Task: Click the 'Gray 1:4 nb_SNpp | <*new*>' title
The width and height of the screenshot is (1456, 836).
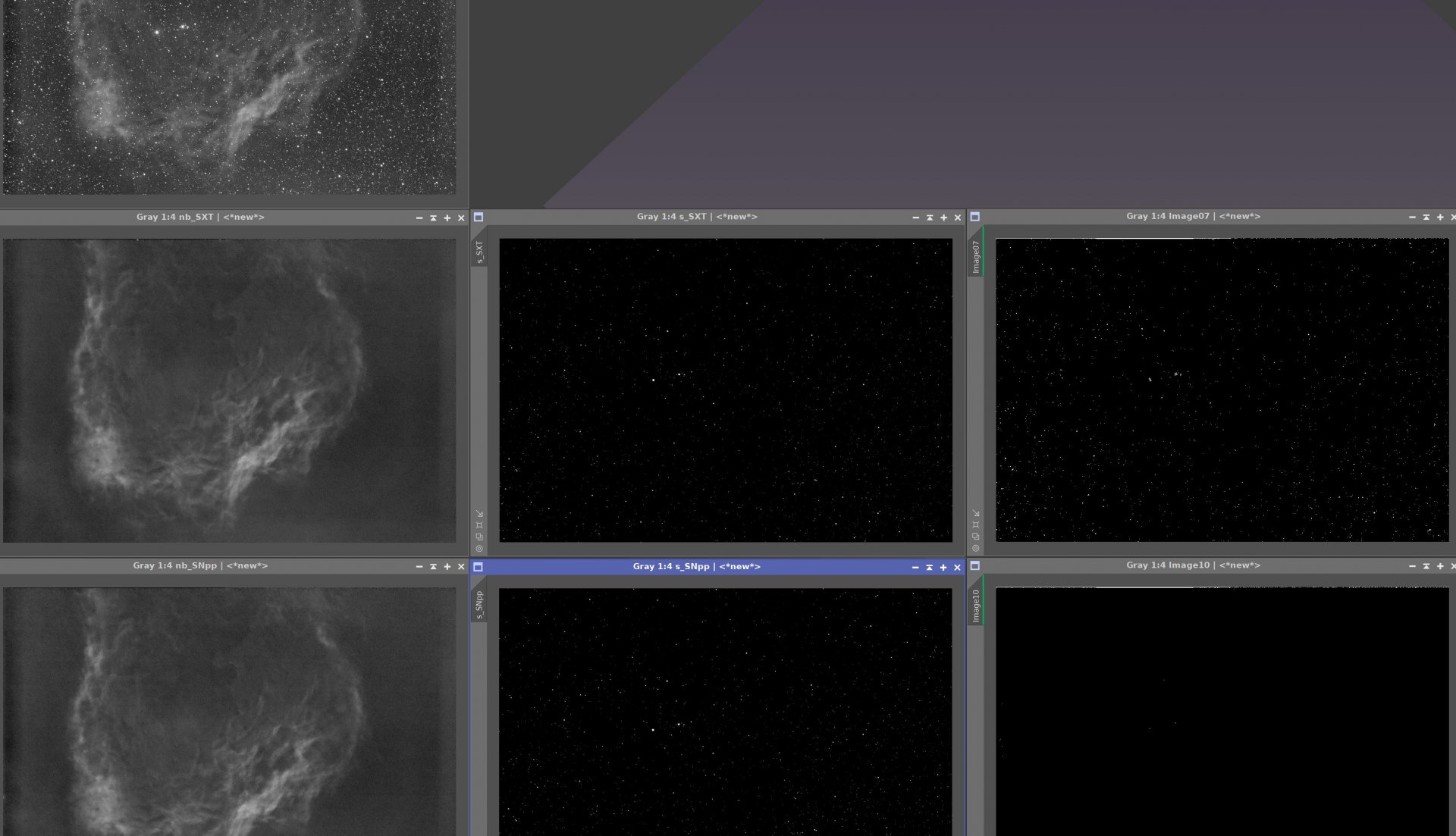Action: click(200, 565)
